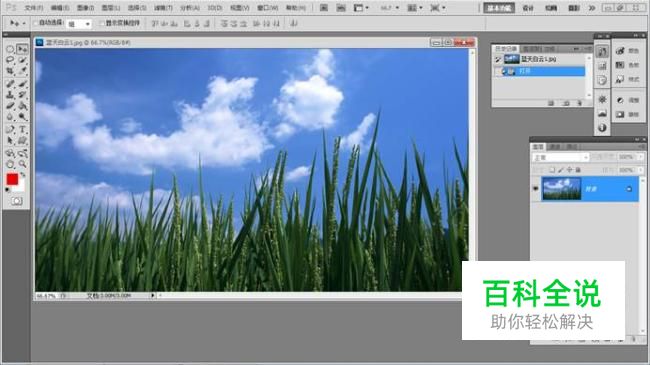Viewport: 650px width, 365px height.
Task: Open the Filter menu
Action: pyautogui.click(x=163, y=8)
